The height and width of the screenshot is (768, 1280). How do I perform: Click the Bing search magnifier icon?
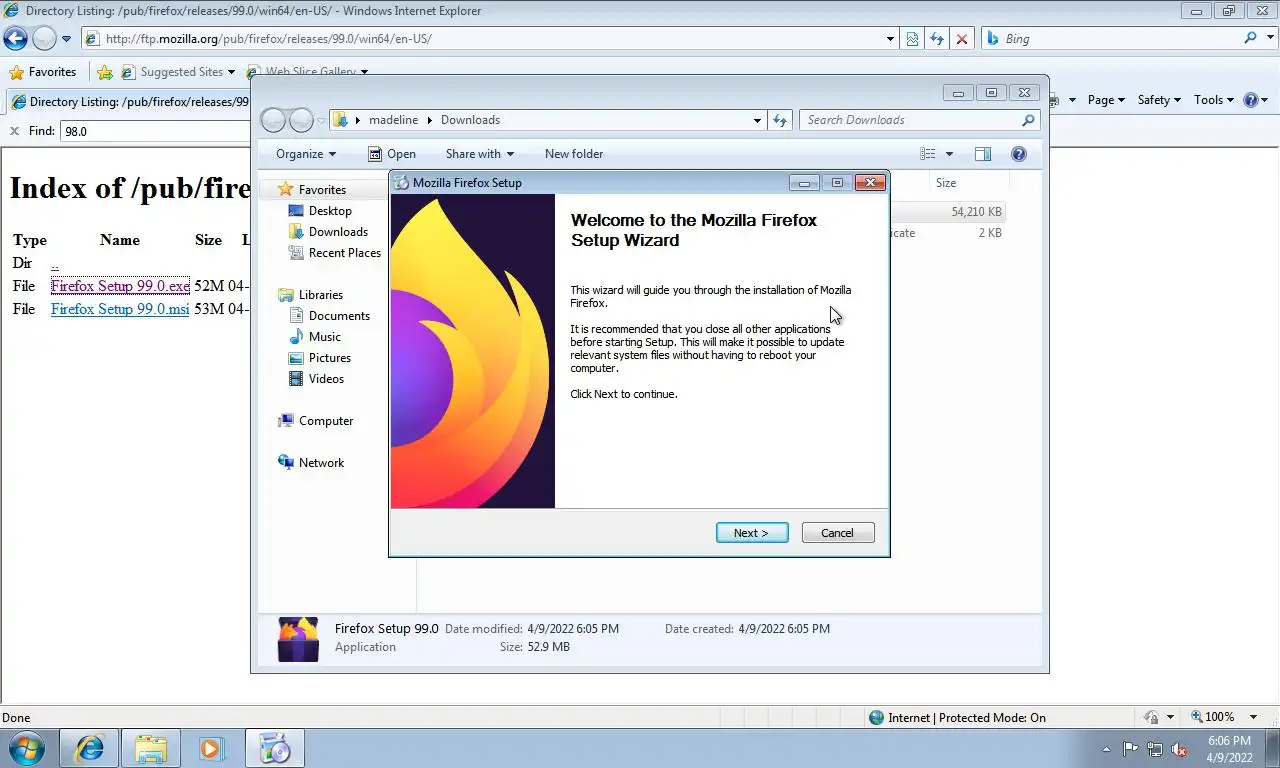click(x=1250, y=38)
